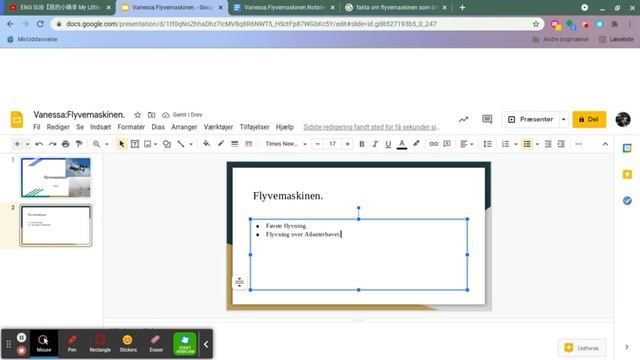
Task: Add a new slide with the plus button
Action: pyautogui.click(x=17, y=144)
